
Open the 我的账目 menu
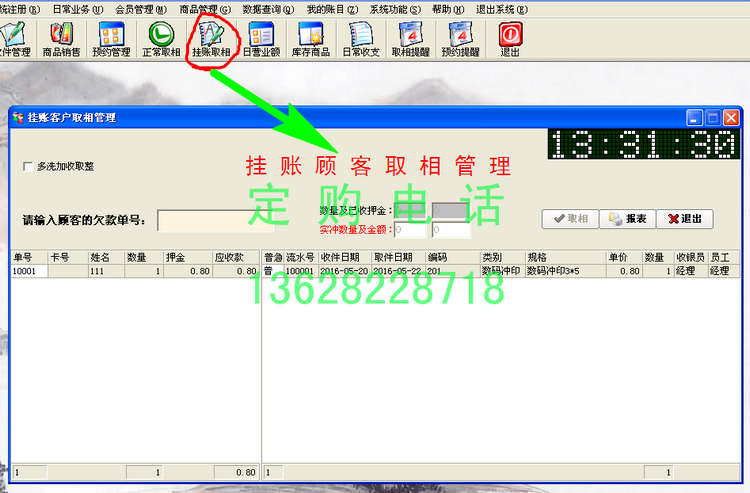tap(332, 9)
